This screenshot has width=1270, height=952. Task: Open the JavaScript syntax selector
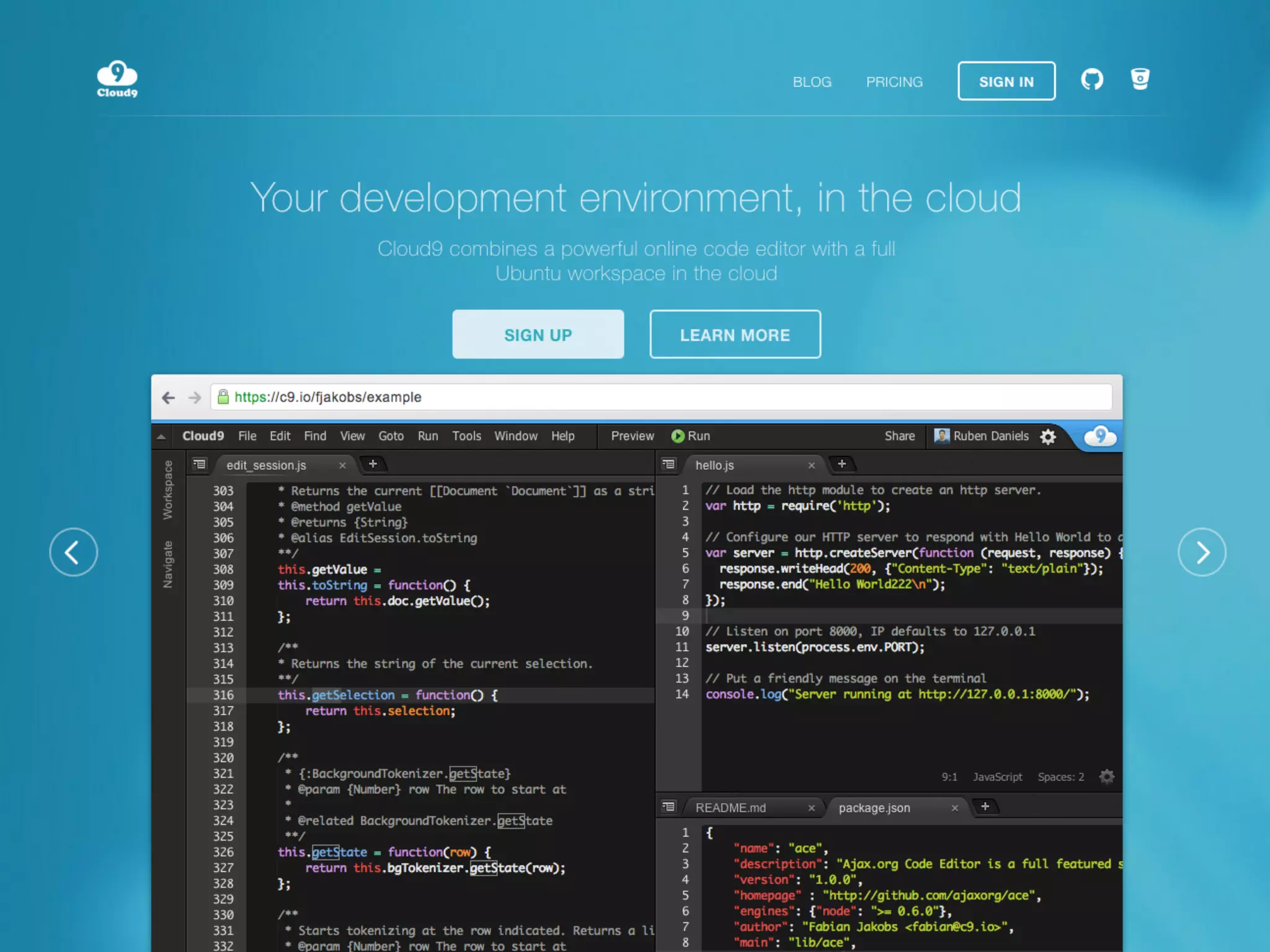(x=997, y=777)
